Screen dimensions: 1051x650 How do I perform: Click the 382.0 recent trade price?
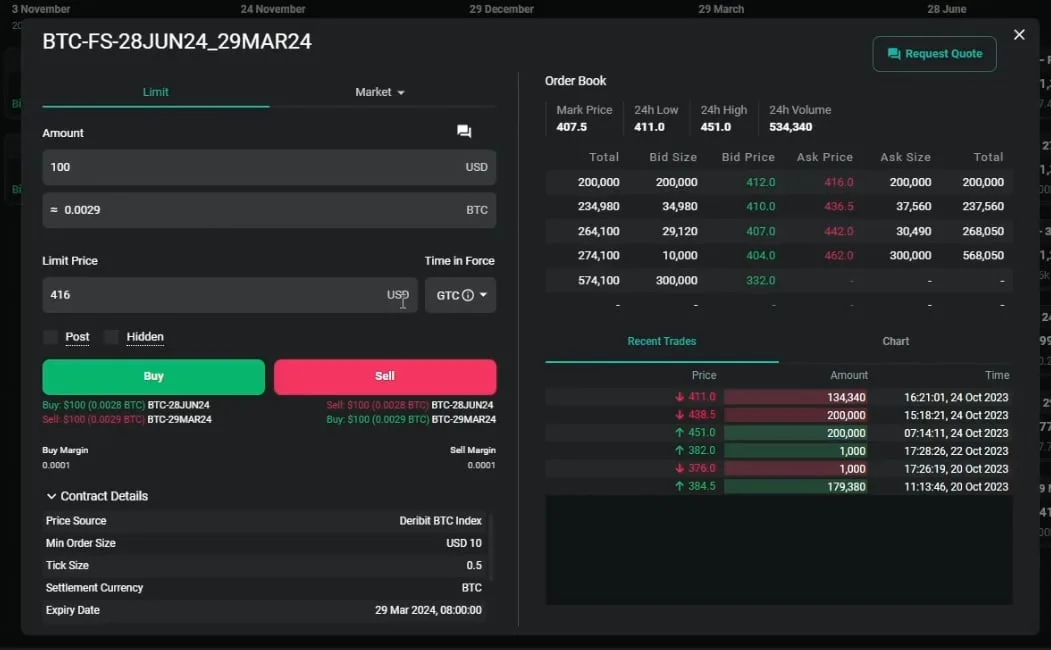(x=702, y=451)
